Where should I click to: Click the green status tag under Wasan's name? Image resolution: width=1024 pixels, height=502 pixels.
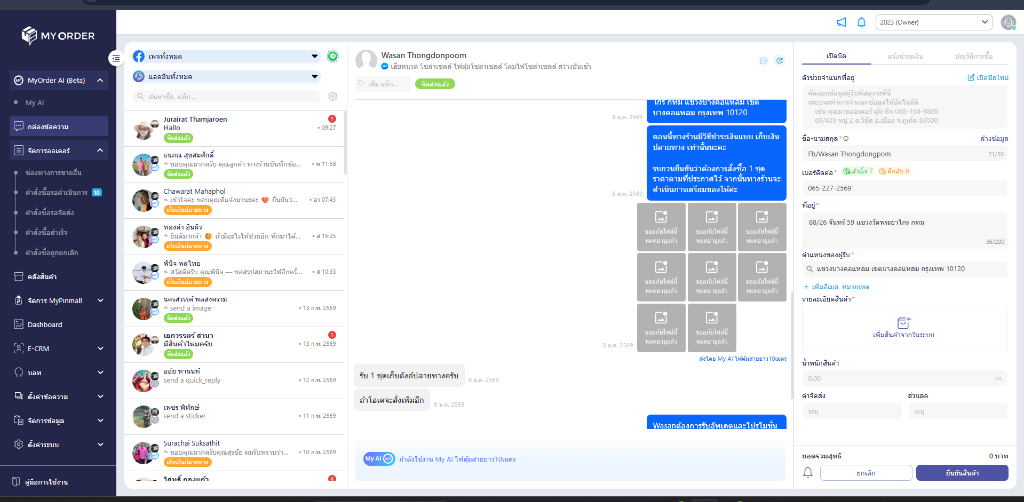pos(434,84)
